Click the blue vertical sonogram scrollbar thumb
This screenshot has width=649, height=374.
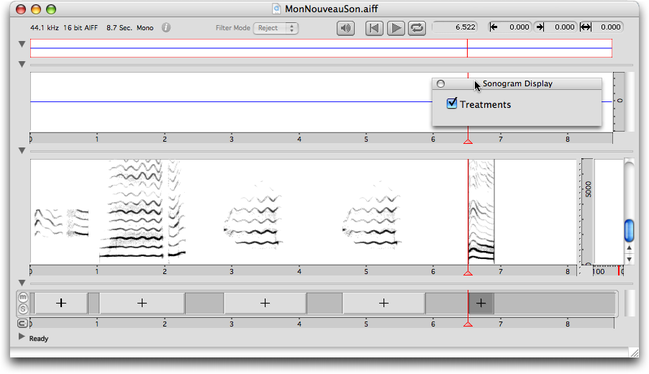pos(629,230)
